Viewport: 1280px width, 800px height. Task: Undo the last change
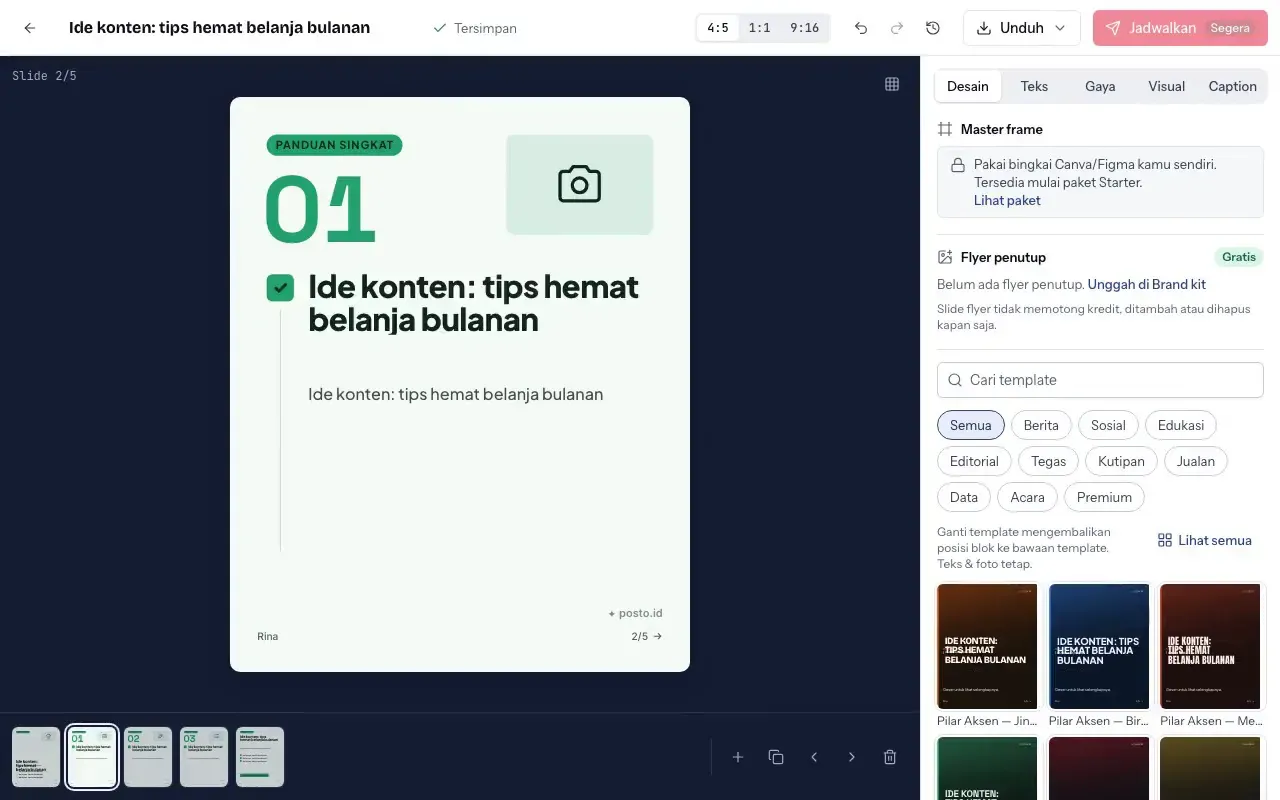[x=861, y=28]
